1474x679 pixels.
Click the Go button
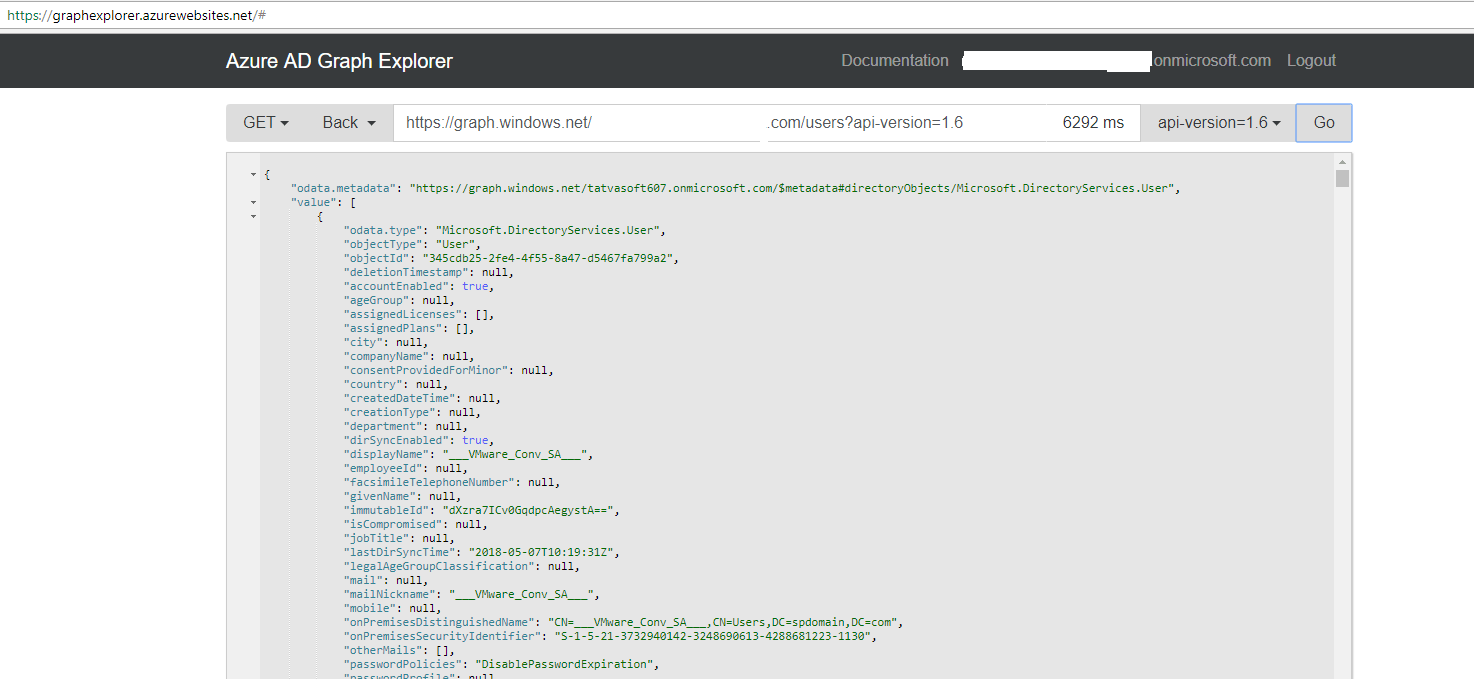tap(1324, 122)
